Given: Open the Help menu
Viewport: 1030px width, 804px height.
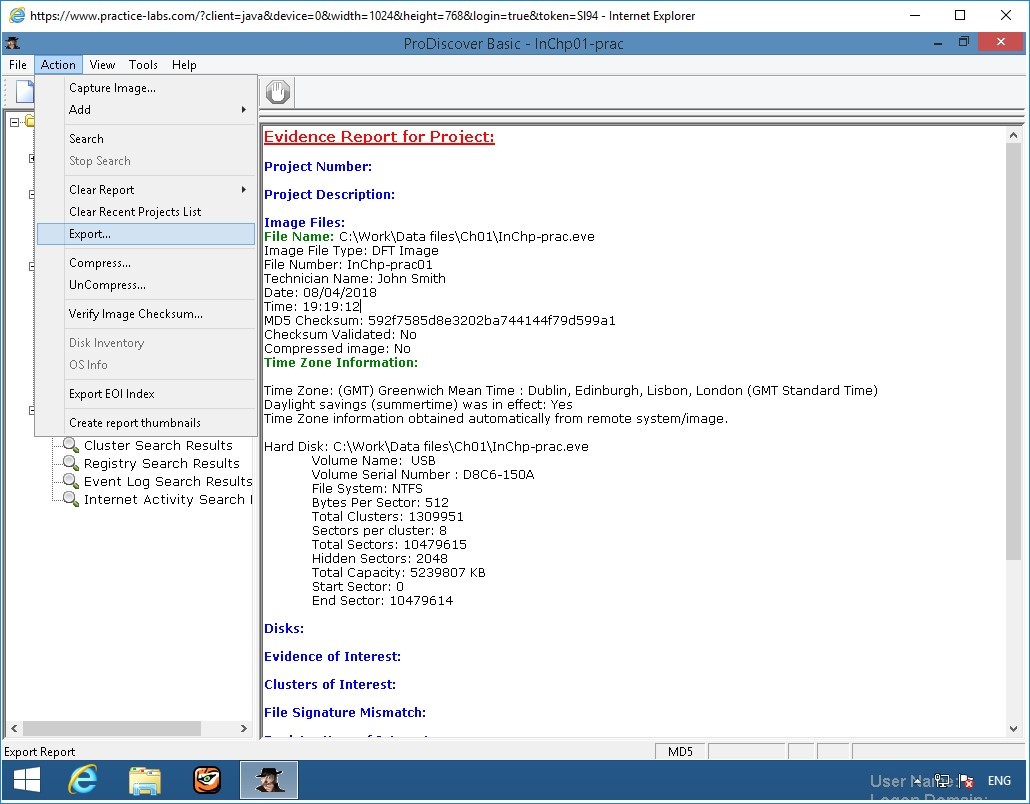Looking at the screenshot, I should (x=184, y=64).
